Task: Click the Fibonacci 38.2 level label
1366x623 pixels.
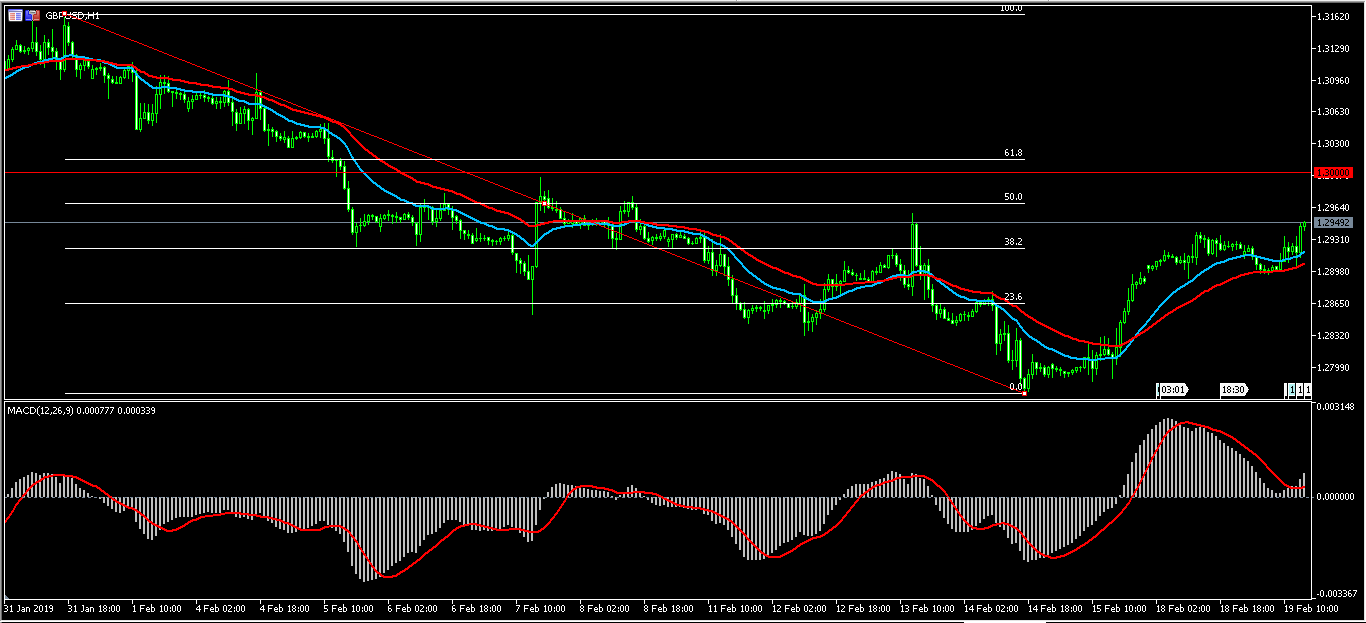Action: pos(1012,242)
